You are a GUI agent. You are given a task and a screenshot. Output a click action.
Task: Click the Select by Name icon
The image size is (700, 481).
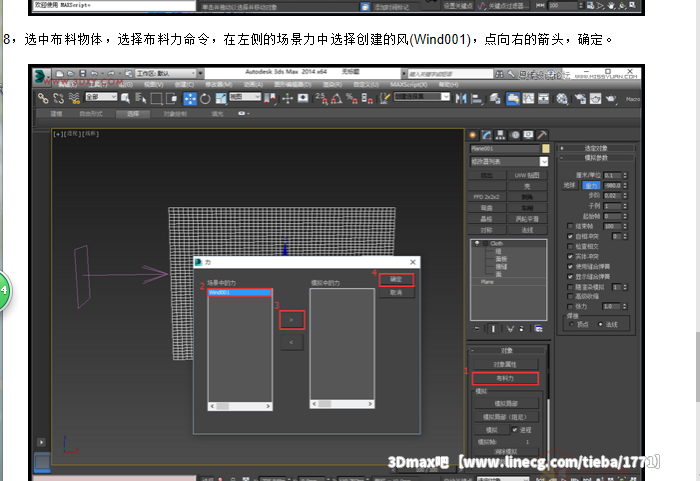point(141,98)
